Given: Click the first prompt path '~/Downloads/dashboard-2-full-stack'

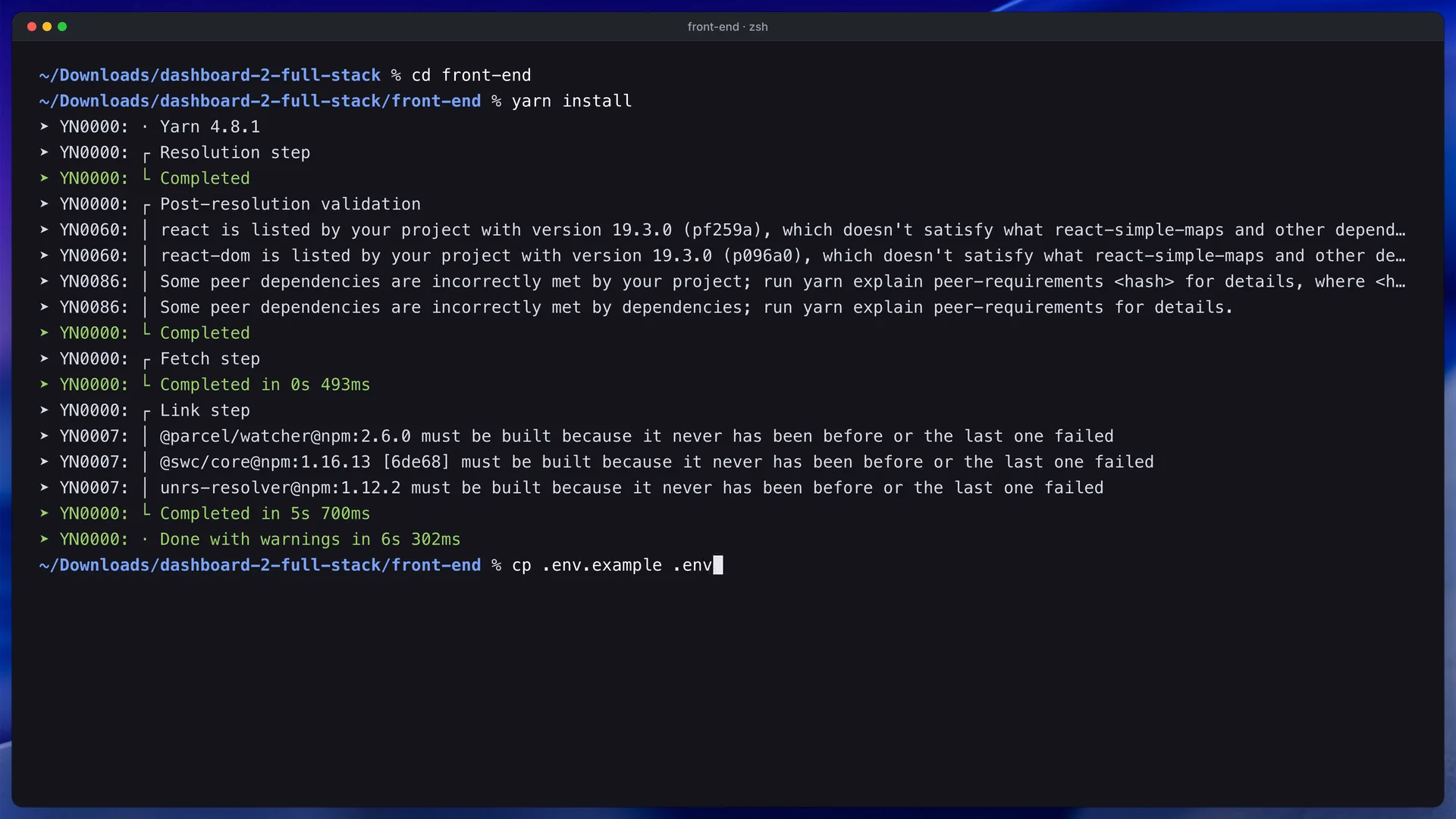Looking at the screenshot, I should coord(209,75).
